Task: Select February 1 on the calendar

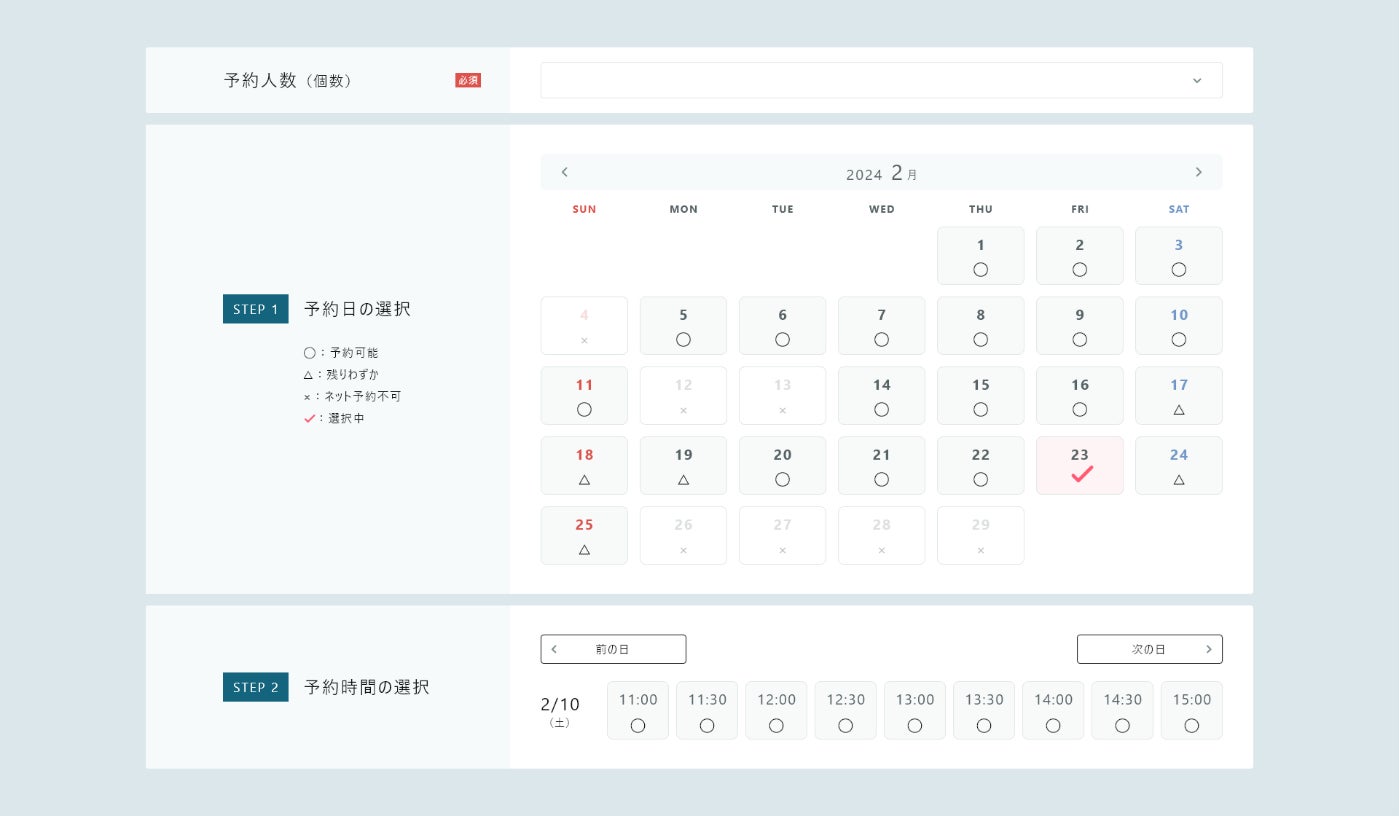Action: 980,256
